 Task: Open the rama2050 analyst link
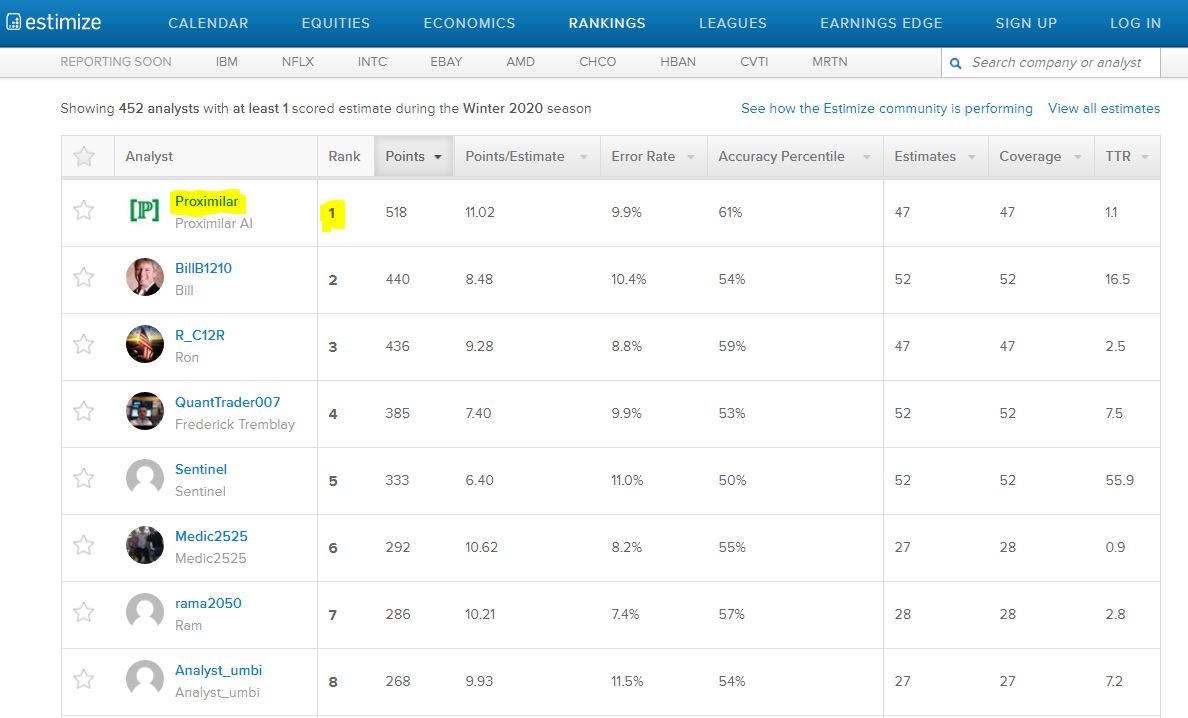click(x=208, y=603)
